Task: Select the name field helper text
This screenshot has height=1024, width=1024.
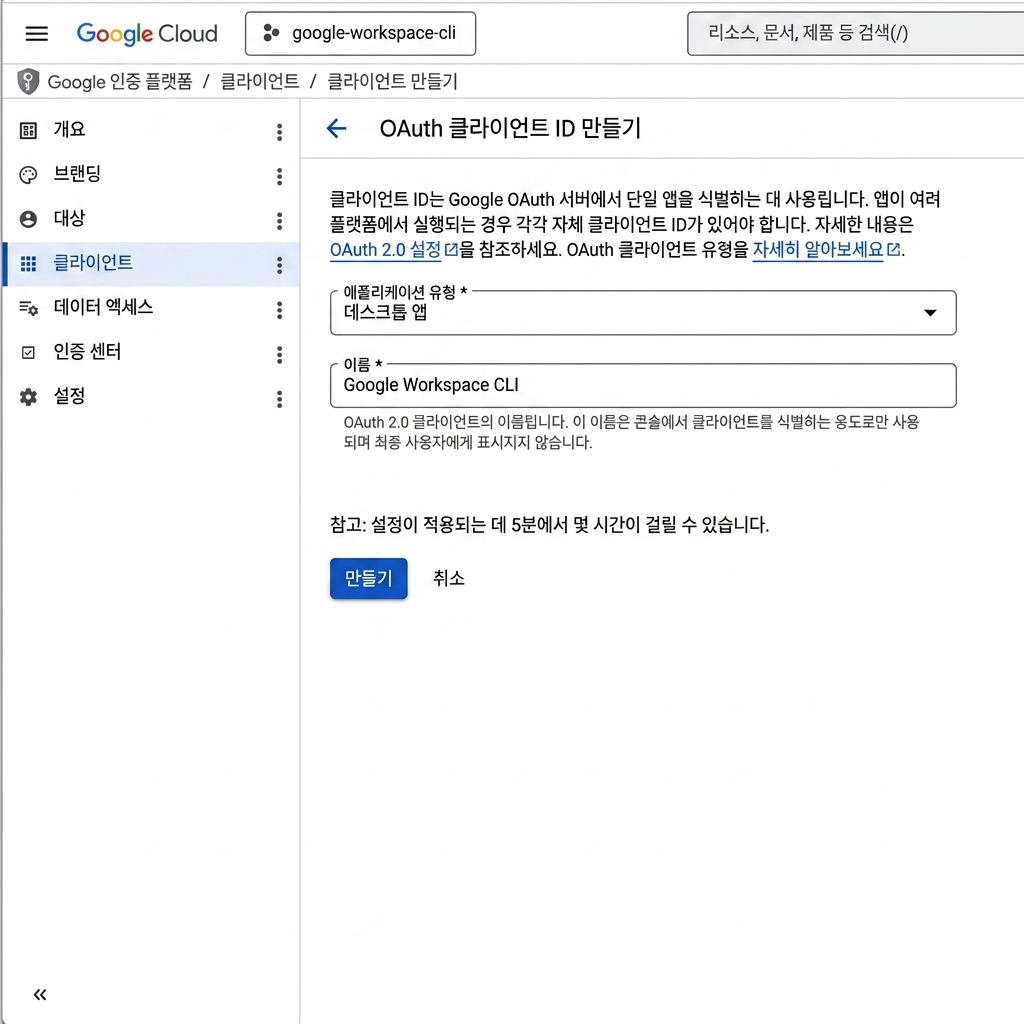Action: [x=631, y=432]
